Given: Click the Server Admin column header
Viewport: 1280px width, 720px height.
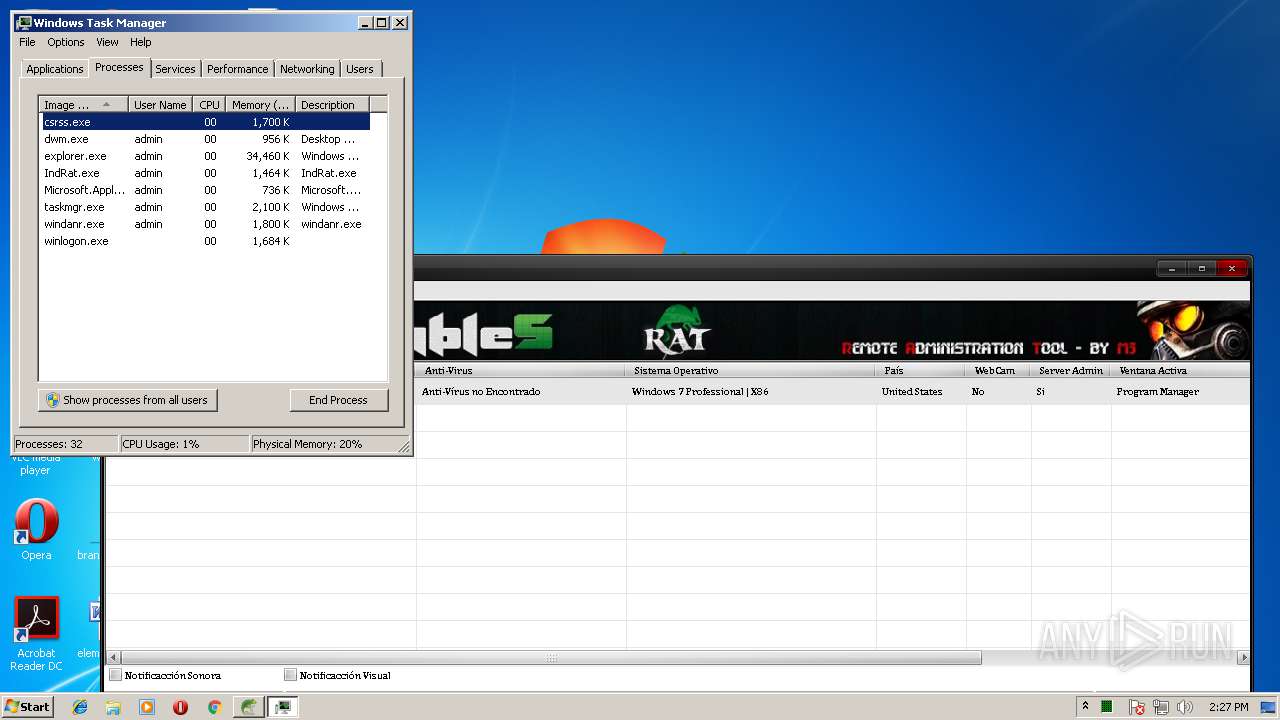Looking at the screenshot, I should pos(1071,370).
